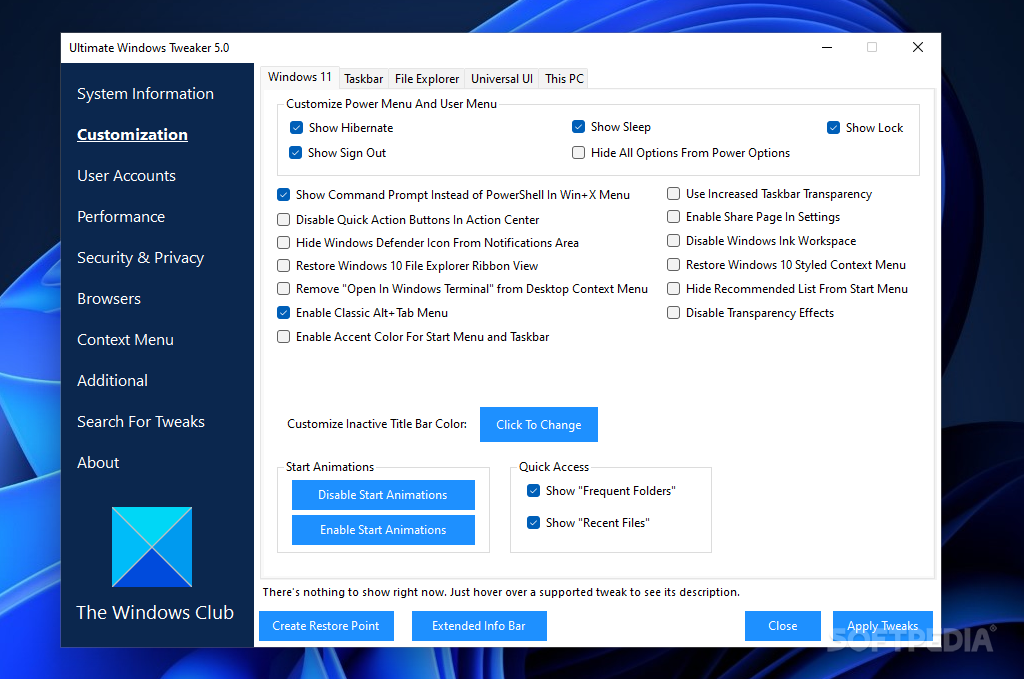Open the This PC tab
Screen dimensions: 1024x679
coord(564,78)
